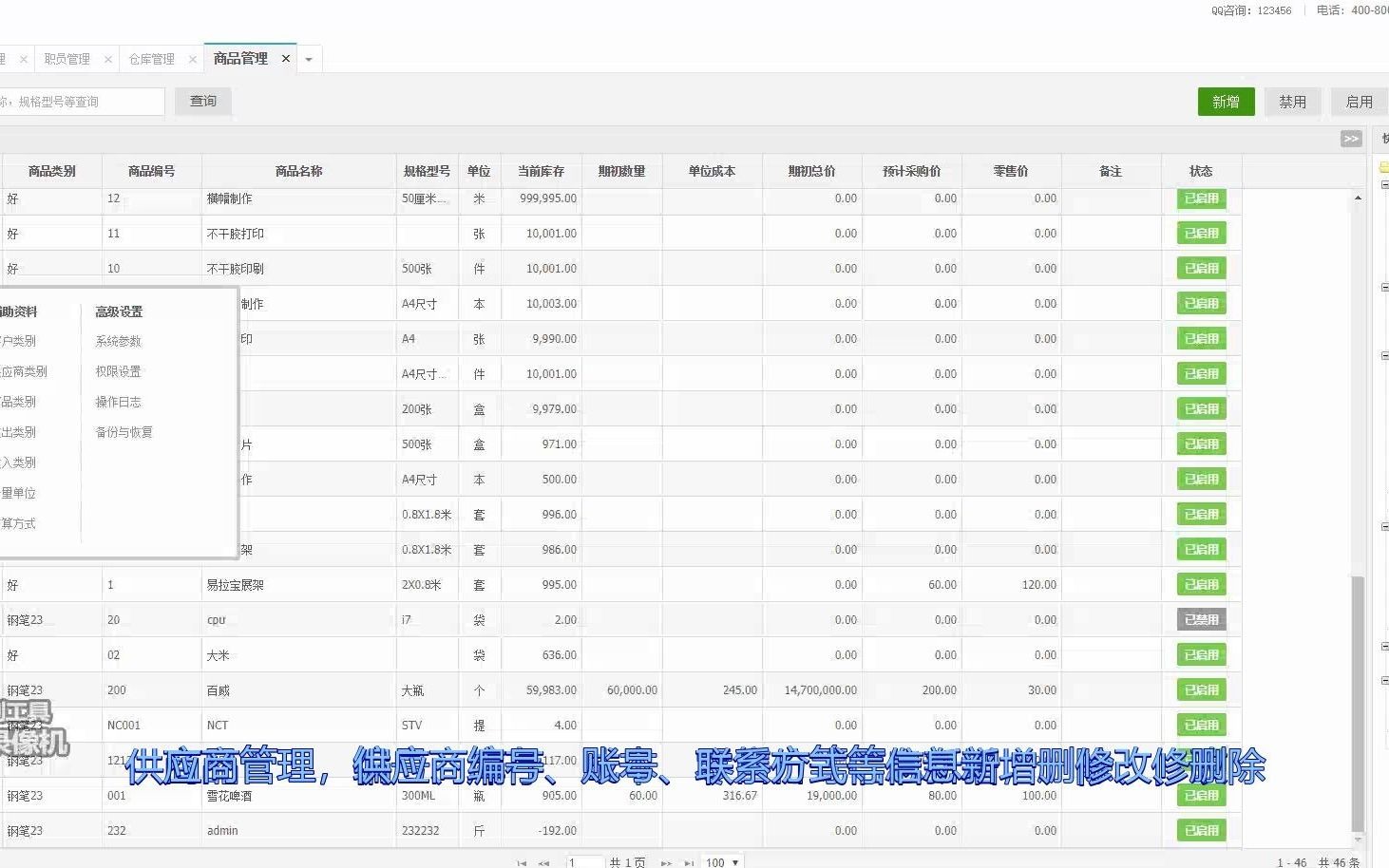This screenshot has height=868, width=1389.
Task: Toggle 已启用 status for 不干胶打印 row
Action: point(1201,234)
